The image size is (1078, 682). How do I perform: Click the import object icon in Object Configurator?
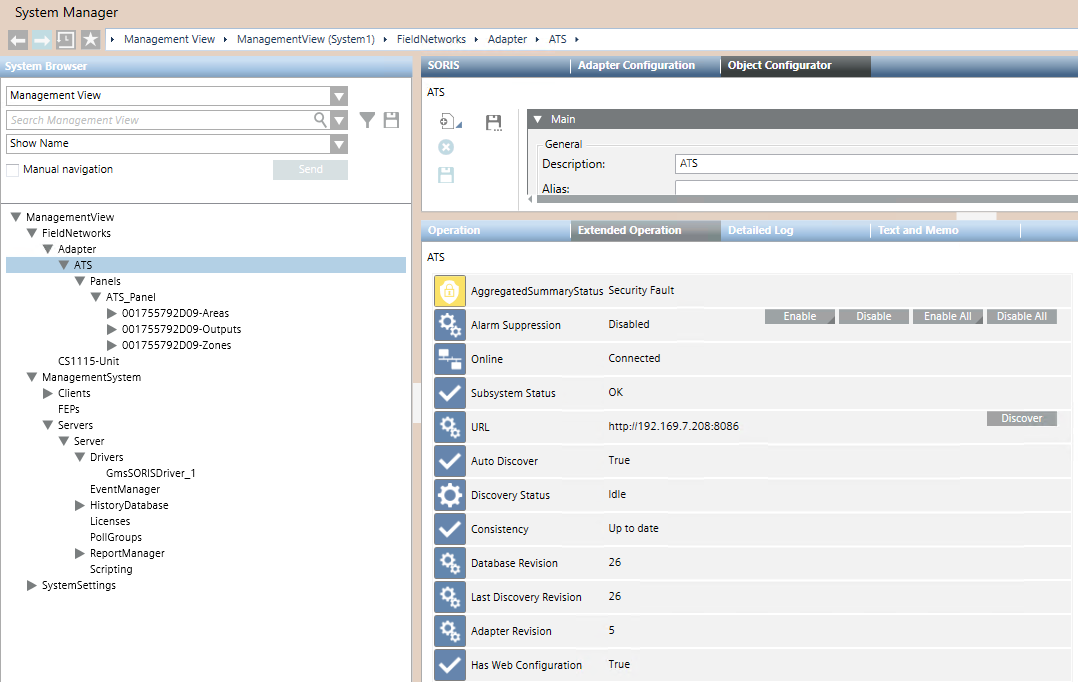[x=446, y=120]
